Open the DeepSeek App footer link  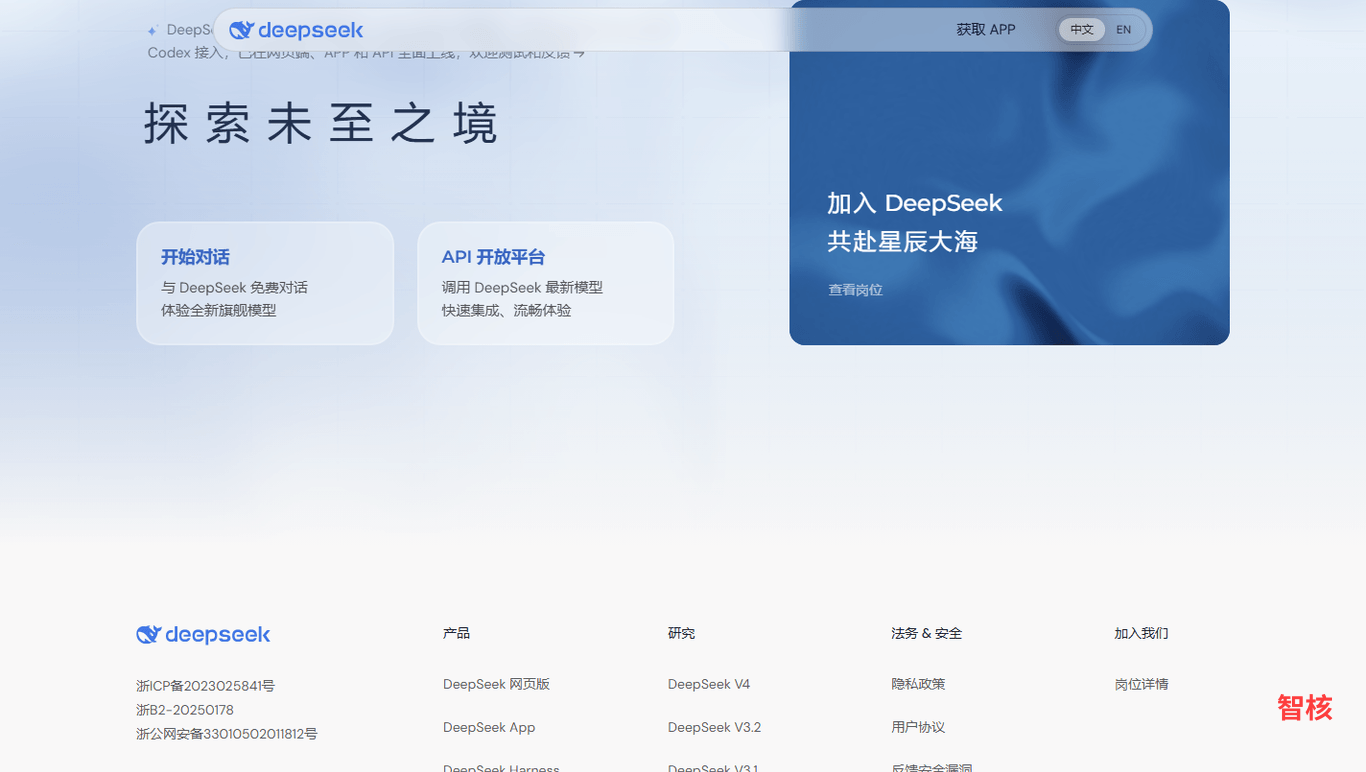[489, 727]
